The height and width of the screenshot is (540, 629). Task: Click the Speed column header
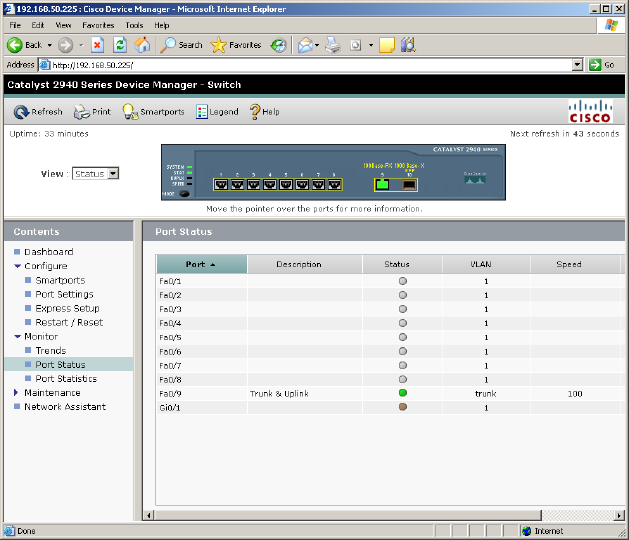(x=575, y=264)
